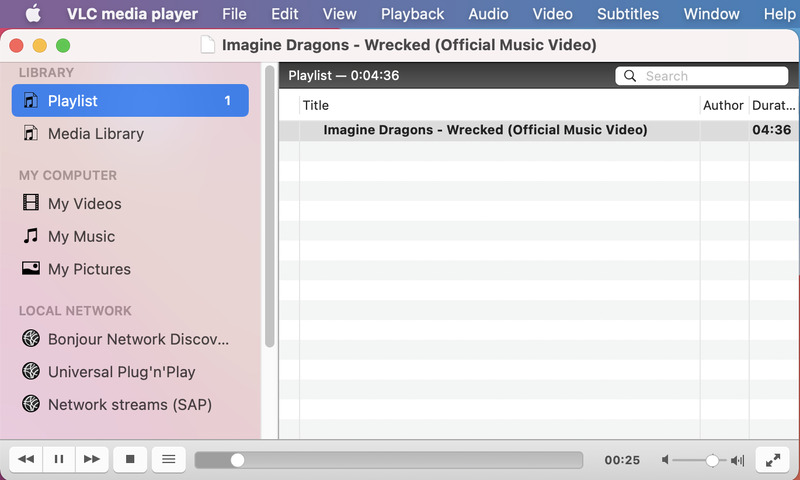Select the Imagine Dragons - Wrecked playlist row

[539, 130]
